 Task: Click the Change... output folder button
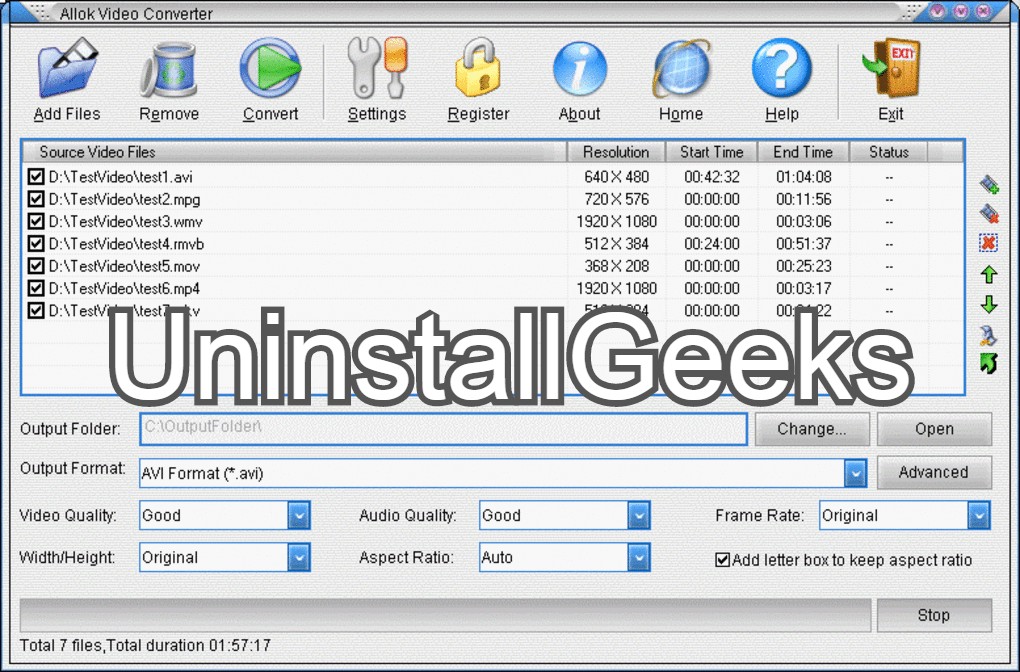pyautogui.click(x=812, y=429)
